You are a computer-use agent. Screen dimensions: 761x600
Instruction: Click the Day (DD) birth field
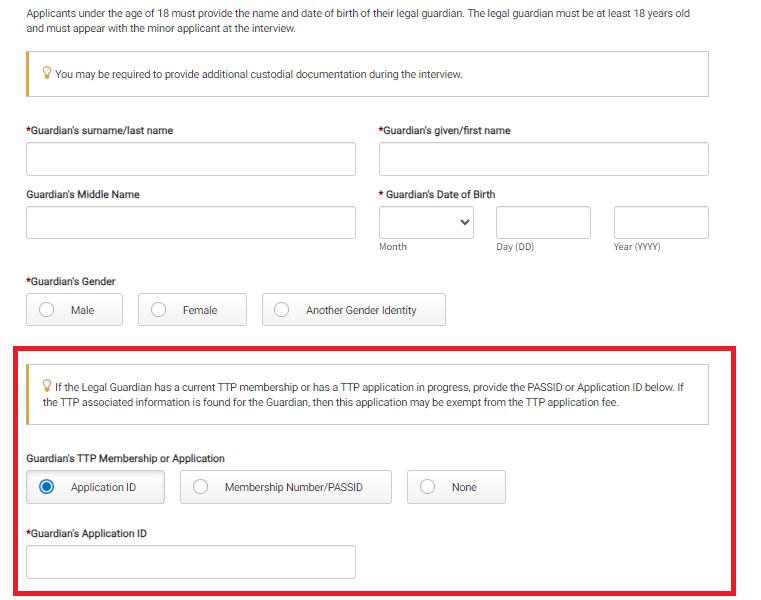point(543,222)
